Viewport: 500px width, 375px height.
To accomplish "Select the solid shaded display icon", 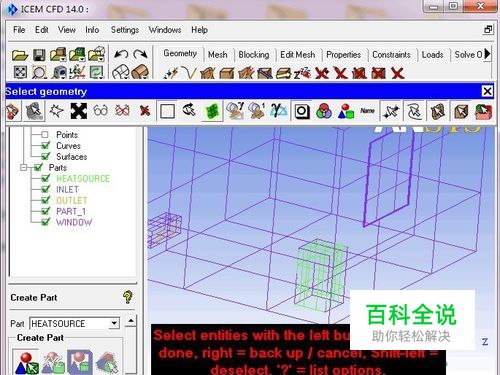I will [x=140, y=72].
